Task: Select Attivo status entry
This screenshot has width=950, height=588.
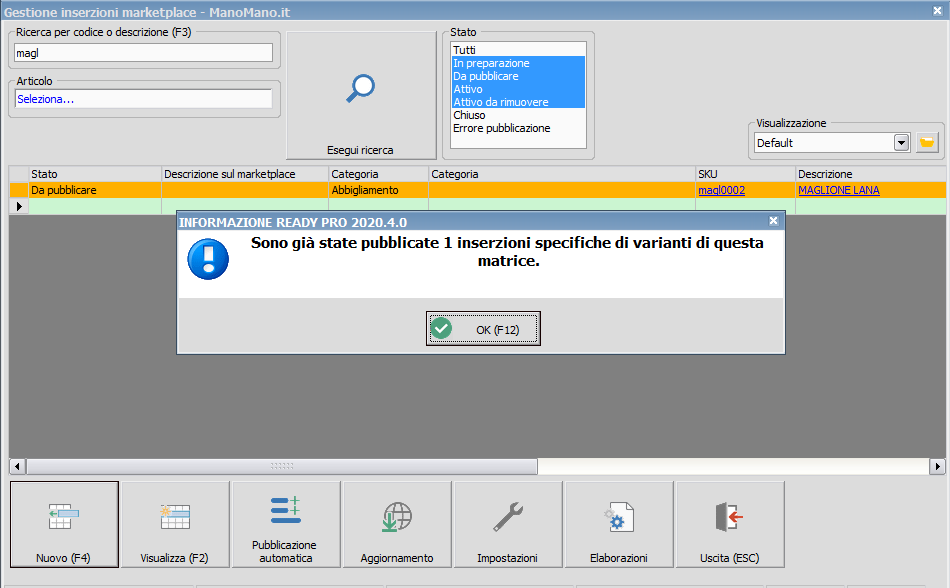Action: 518,89
